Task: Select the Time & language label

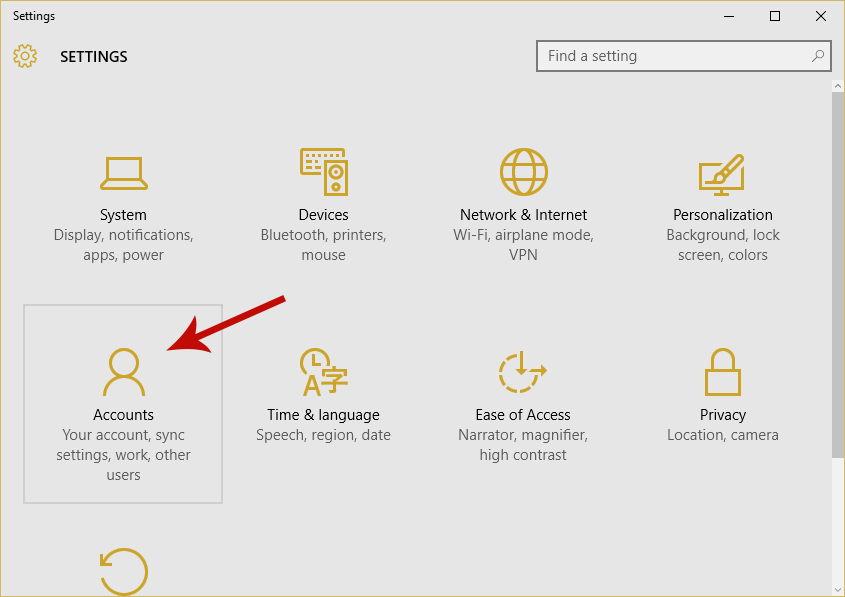Action: coord(323,414)
